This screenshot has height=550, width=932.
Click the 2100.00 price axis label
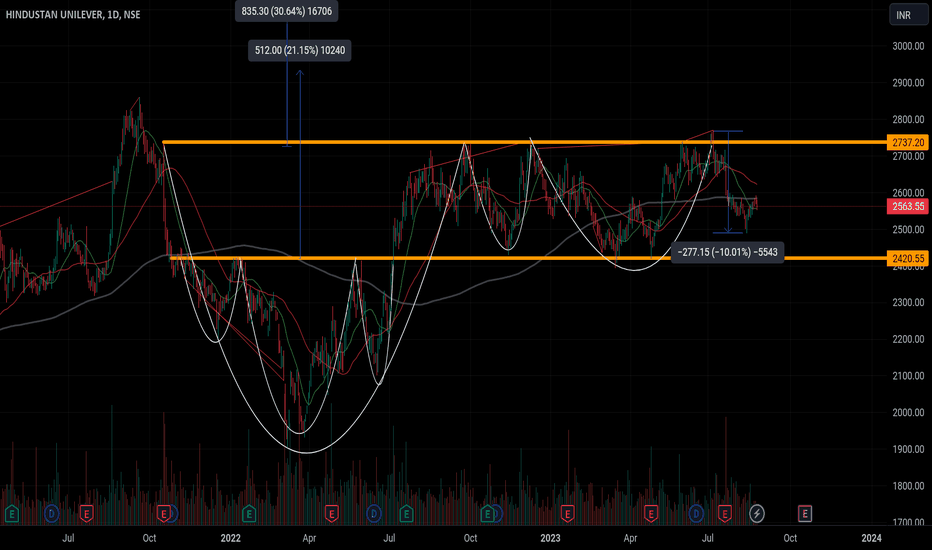908,376
